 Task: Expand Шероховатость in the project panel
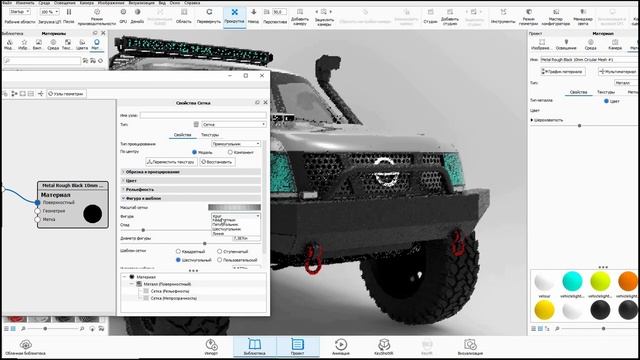pyautogui.click(x=532, y=120)
